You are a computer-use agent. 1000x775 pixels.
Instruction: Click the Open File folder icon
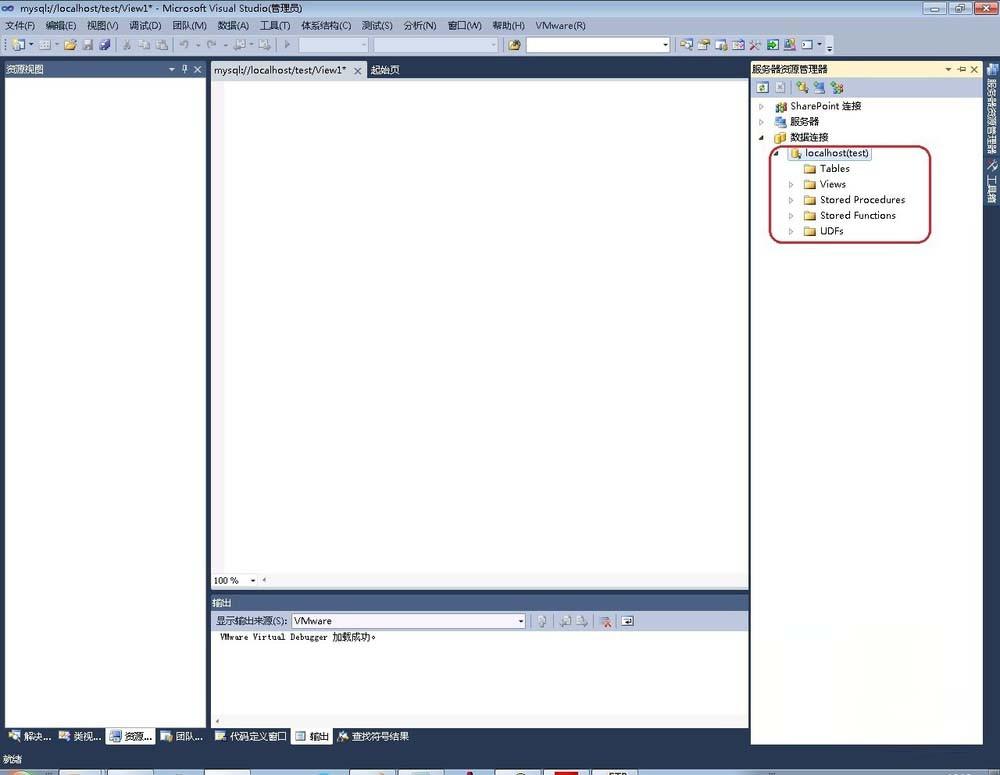coord(70,45)
